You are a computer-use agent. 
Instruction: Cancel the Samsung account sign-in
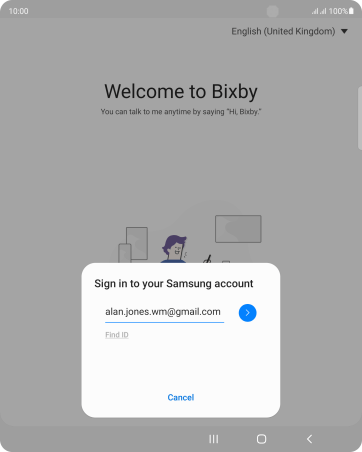pos(181,397)
